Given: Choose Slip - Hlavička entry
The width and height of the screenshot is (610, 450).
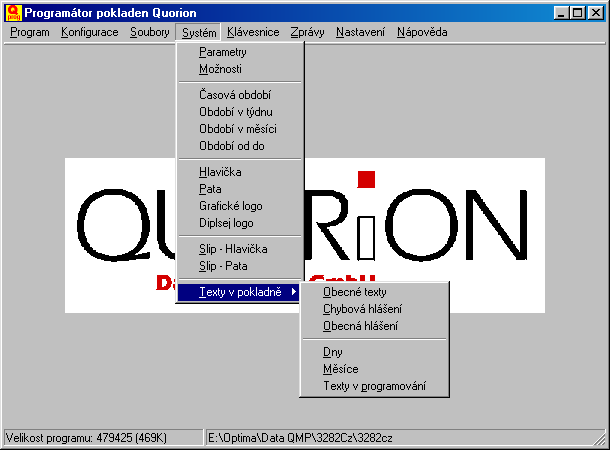Looking at the screenshot, I should coord(240,249).
